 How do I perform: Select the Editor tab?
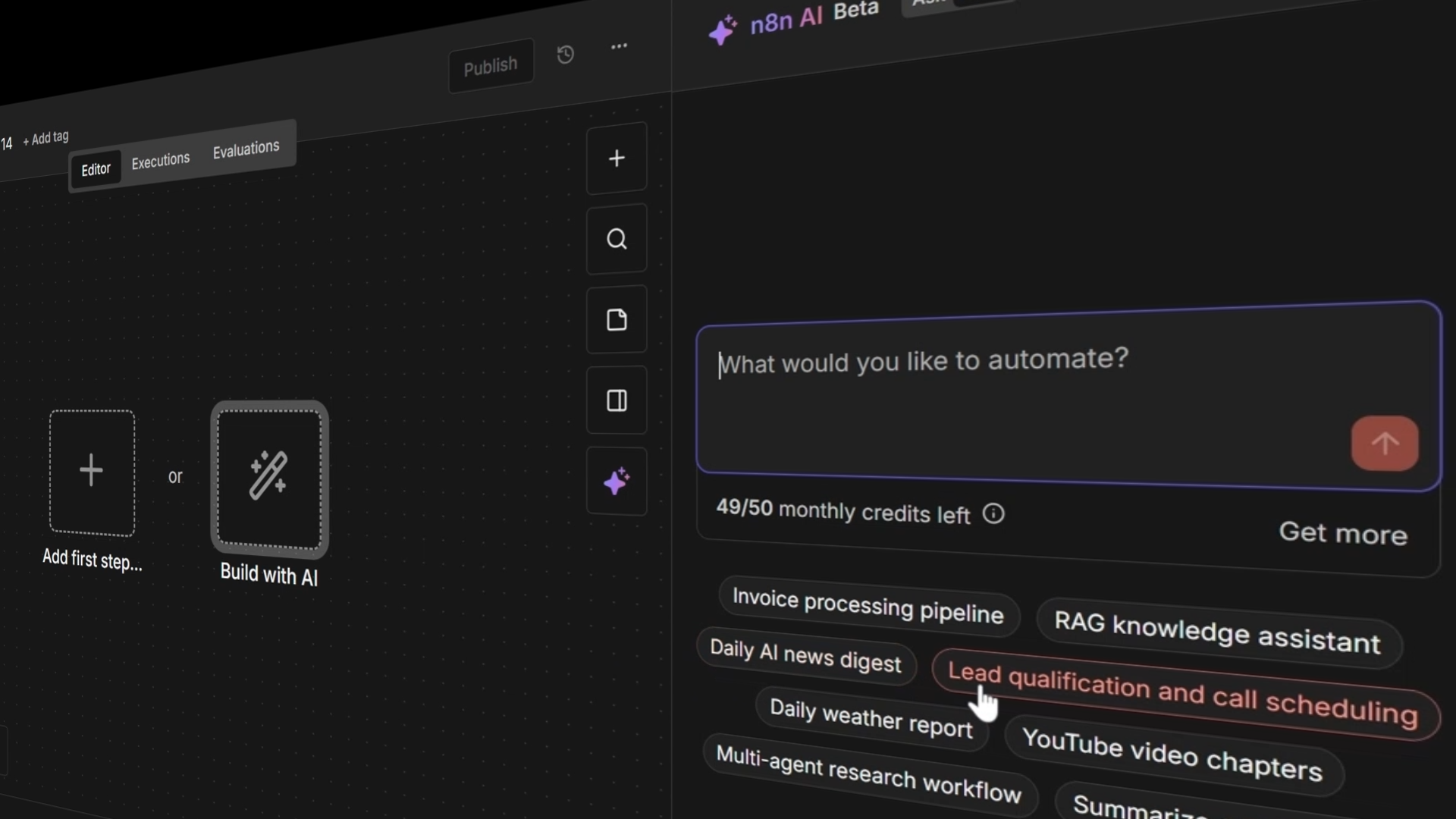[96, 169]
